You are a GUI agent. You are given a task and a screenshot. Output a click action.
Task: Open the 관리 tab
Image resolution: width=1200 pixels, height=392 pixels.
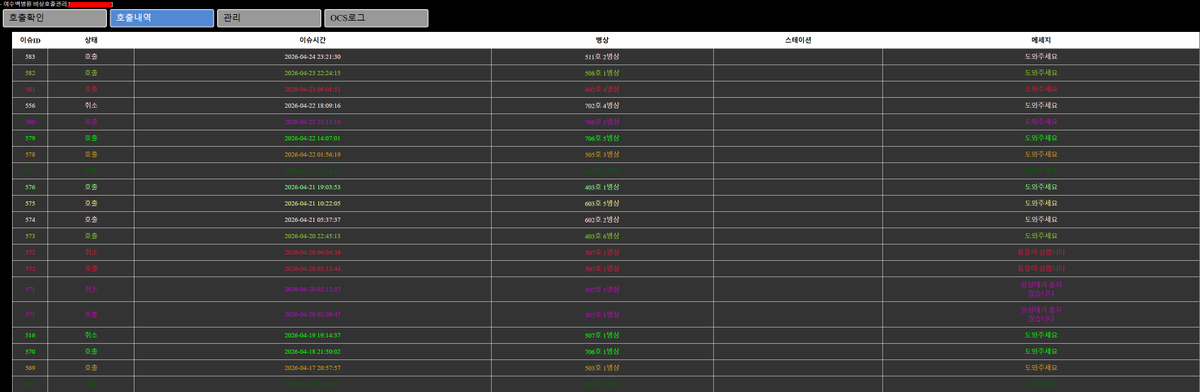[x=268, y=18]
